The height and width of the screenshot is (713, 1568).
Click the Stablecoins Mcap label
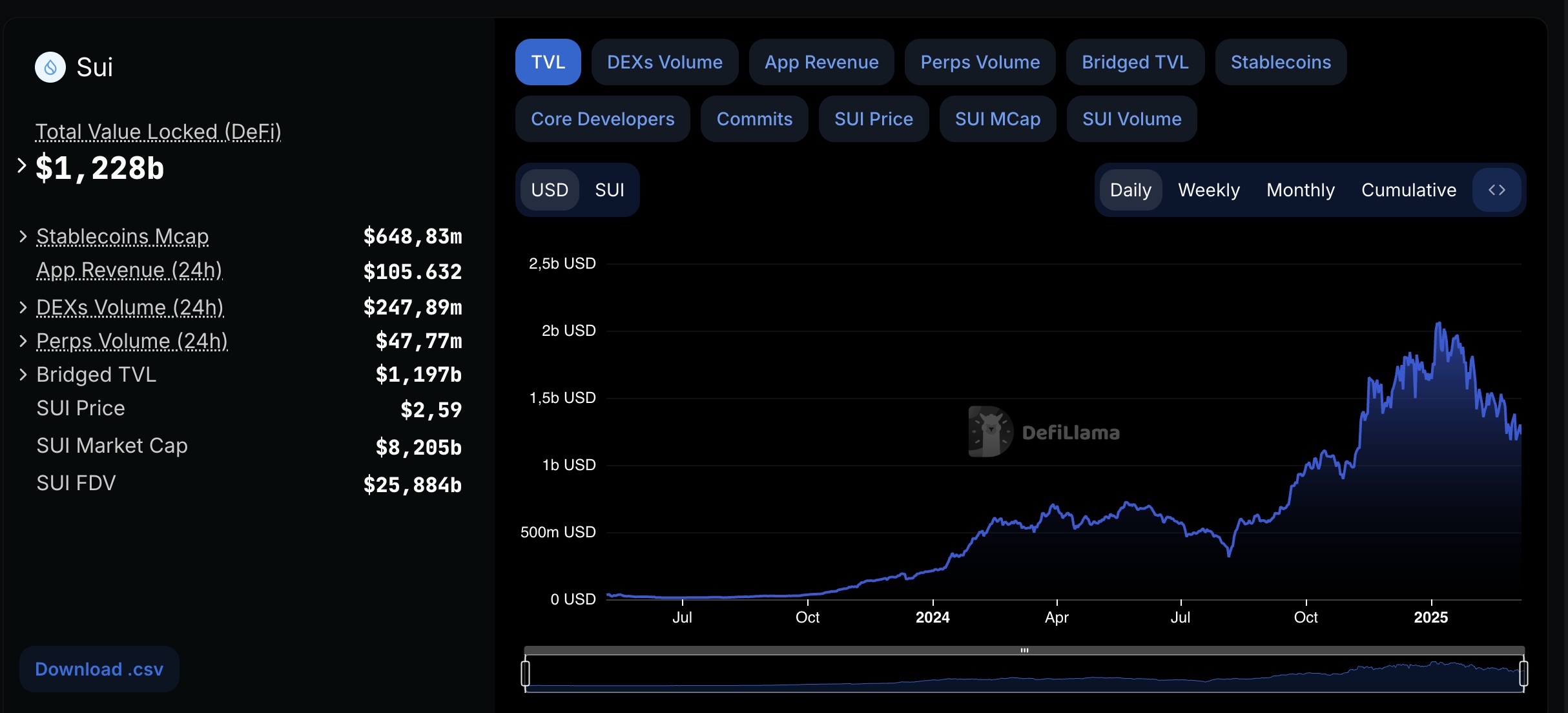[x=123, y=236]
